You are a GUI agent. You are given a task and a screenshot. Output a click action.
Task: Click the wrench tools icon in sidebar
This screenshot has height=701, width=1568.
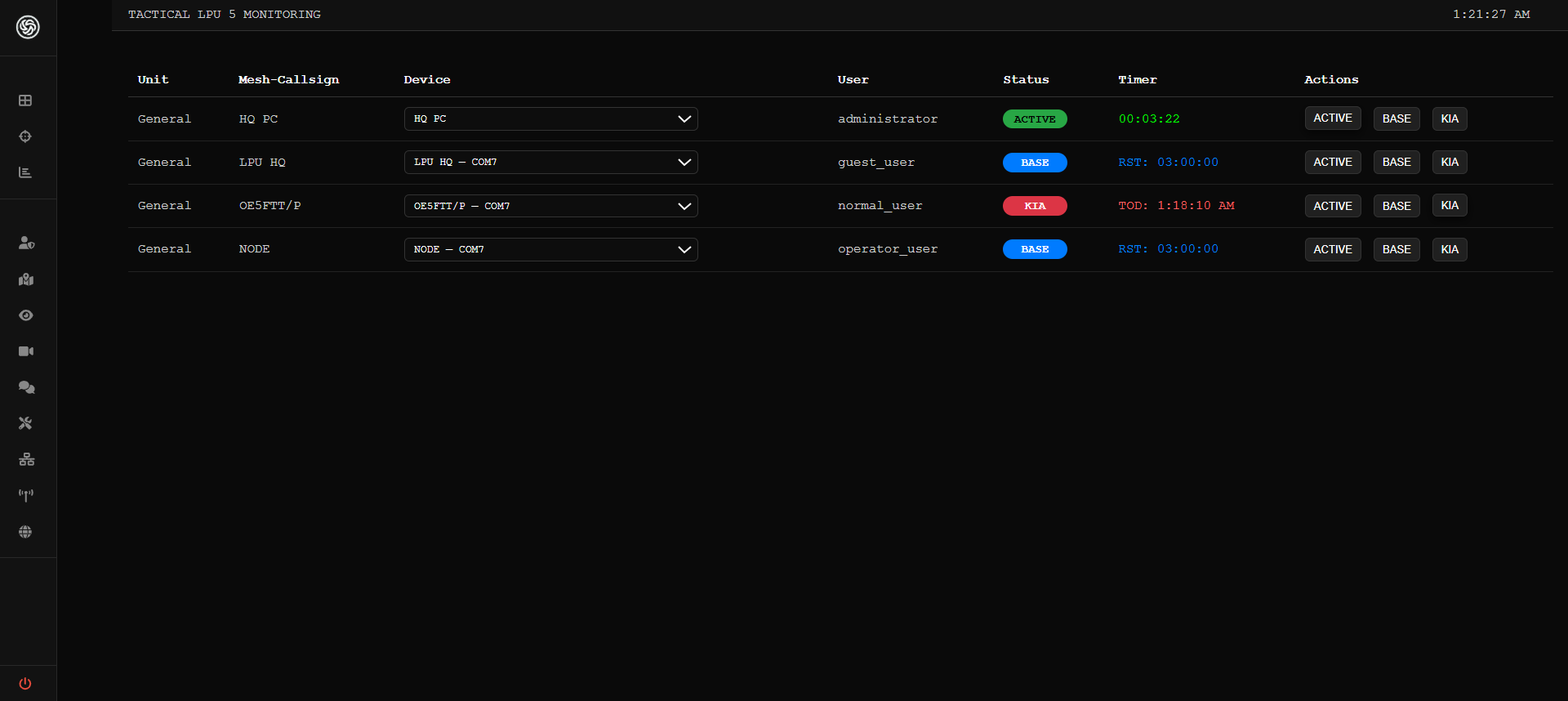point(26,423)
